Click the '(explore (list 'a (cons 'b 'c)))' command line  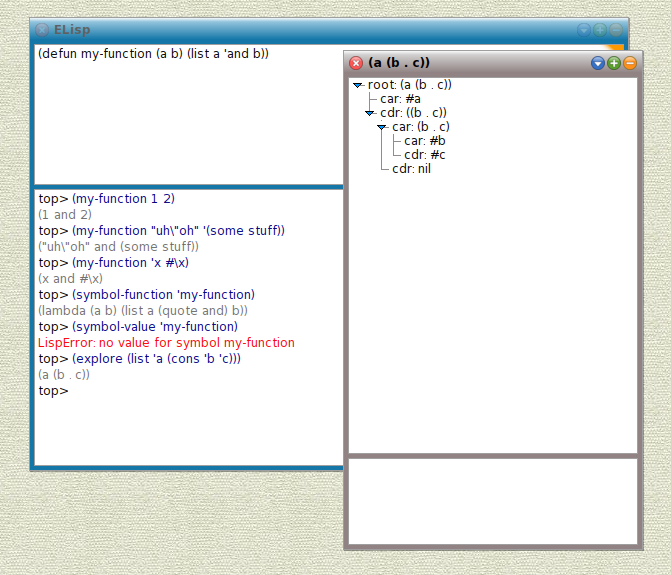pyautogui.click(x=156, y=359)
